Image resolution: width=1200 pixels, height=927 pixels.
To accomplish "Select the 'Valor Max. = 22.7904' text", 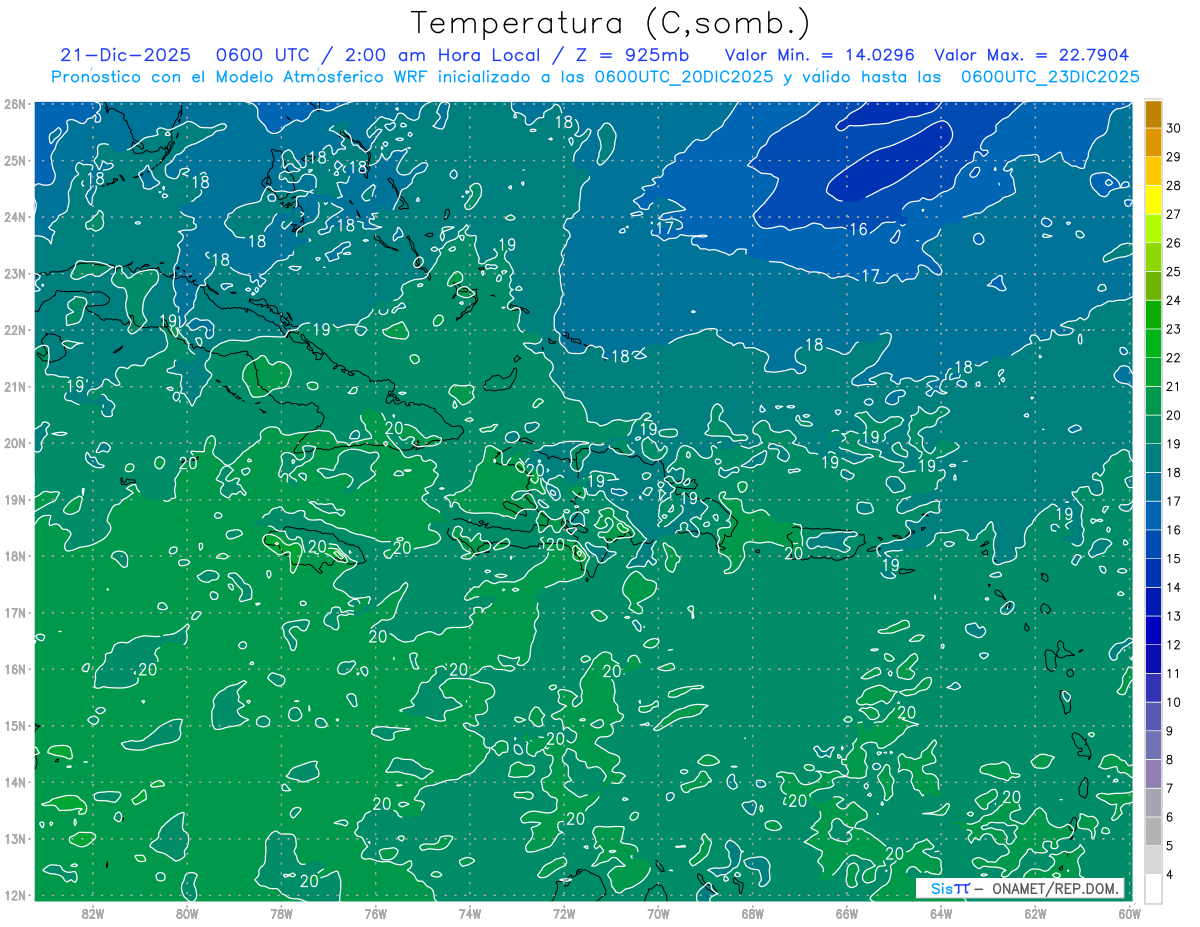I will (x=1031, y=55).
